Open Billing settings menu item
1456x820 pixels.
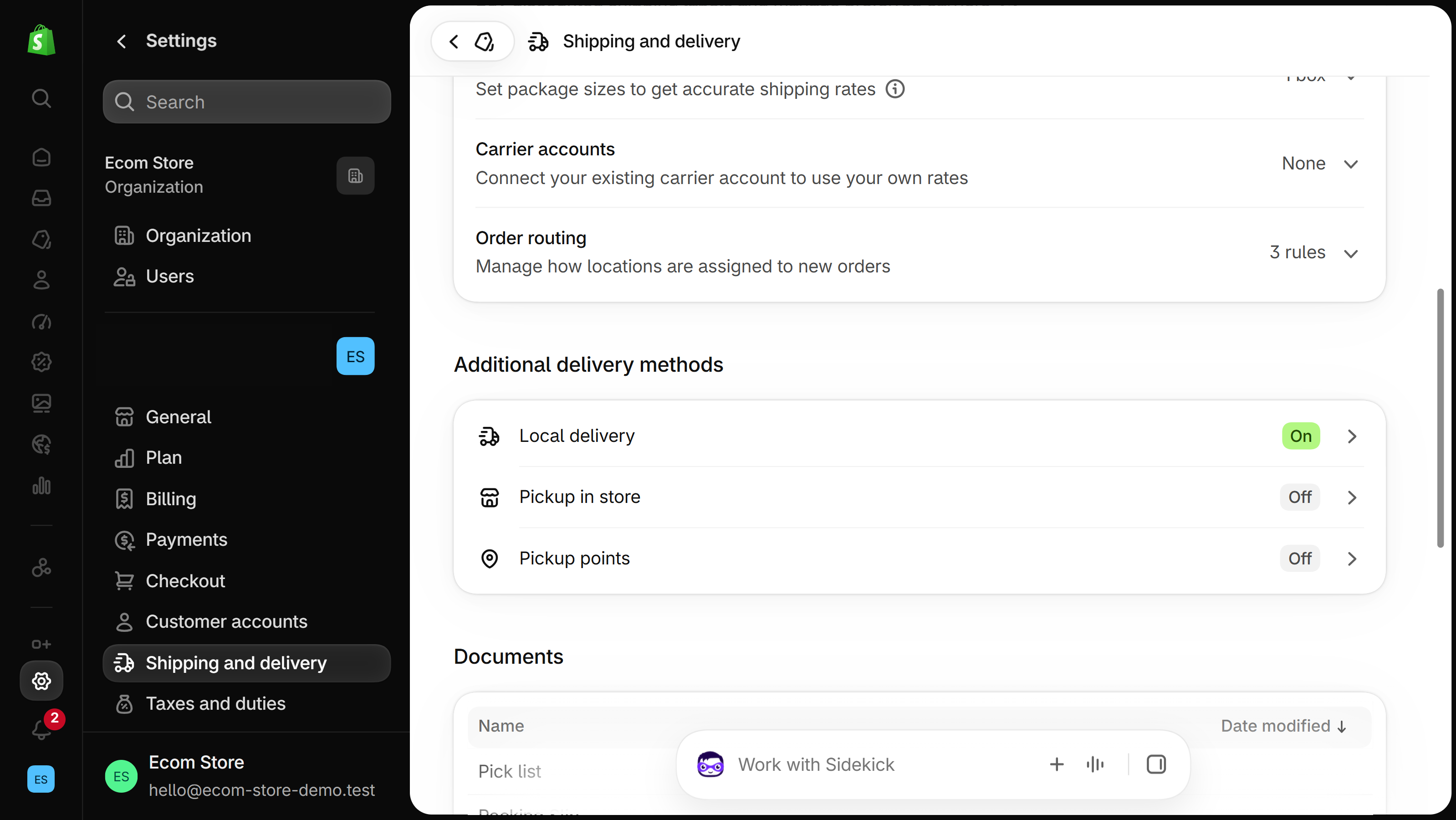point(246,499)
